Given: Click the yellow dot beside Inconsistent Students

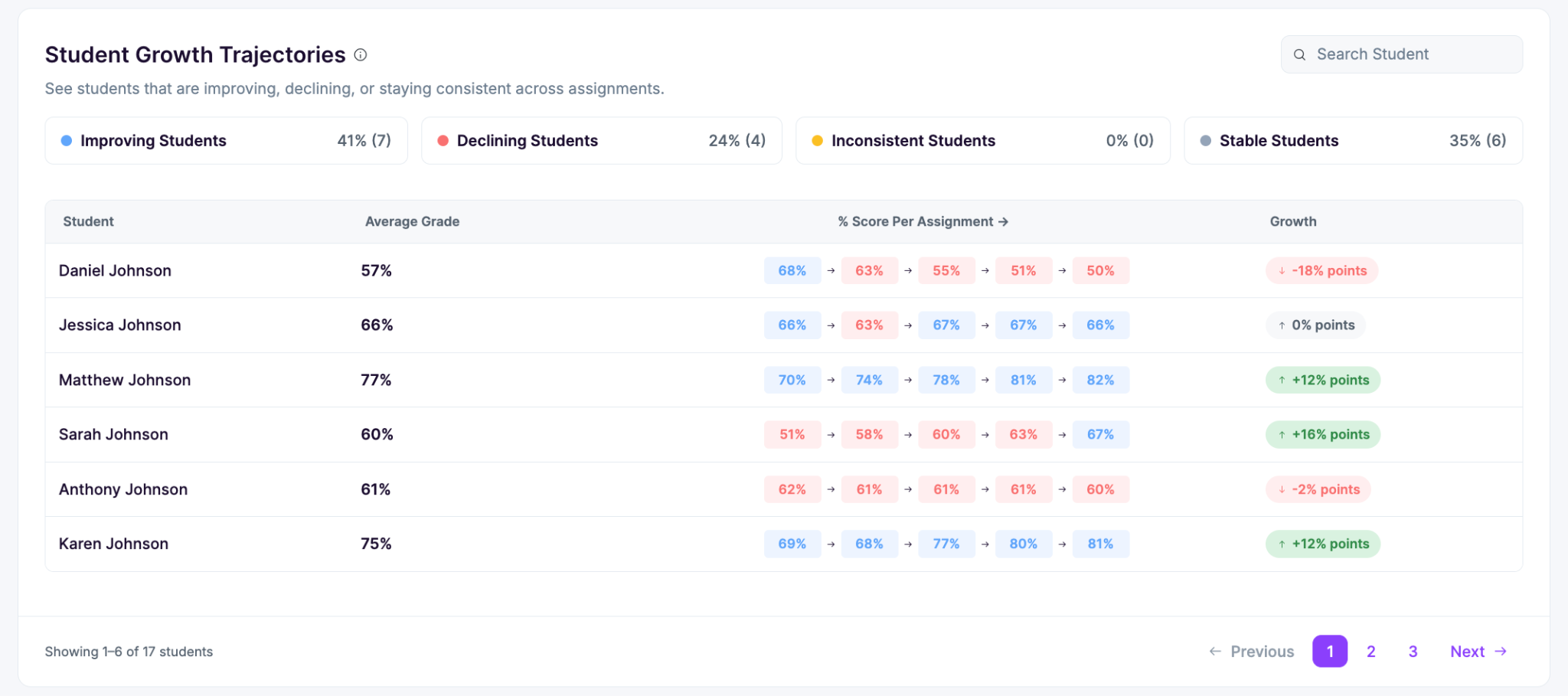Looking at the screenshot, I should (817, 141).
